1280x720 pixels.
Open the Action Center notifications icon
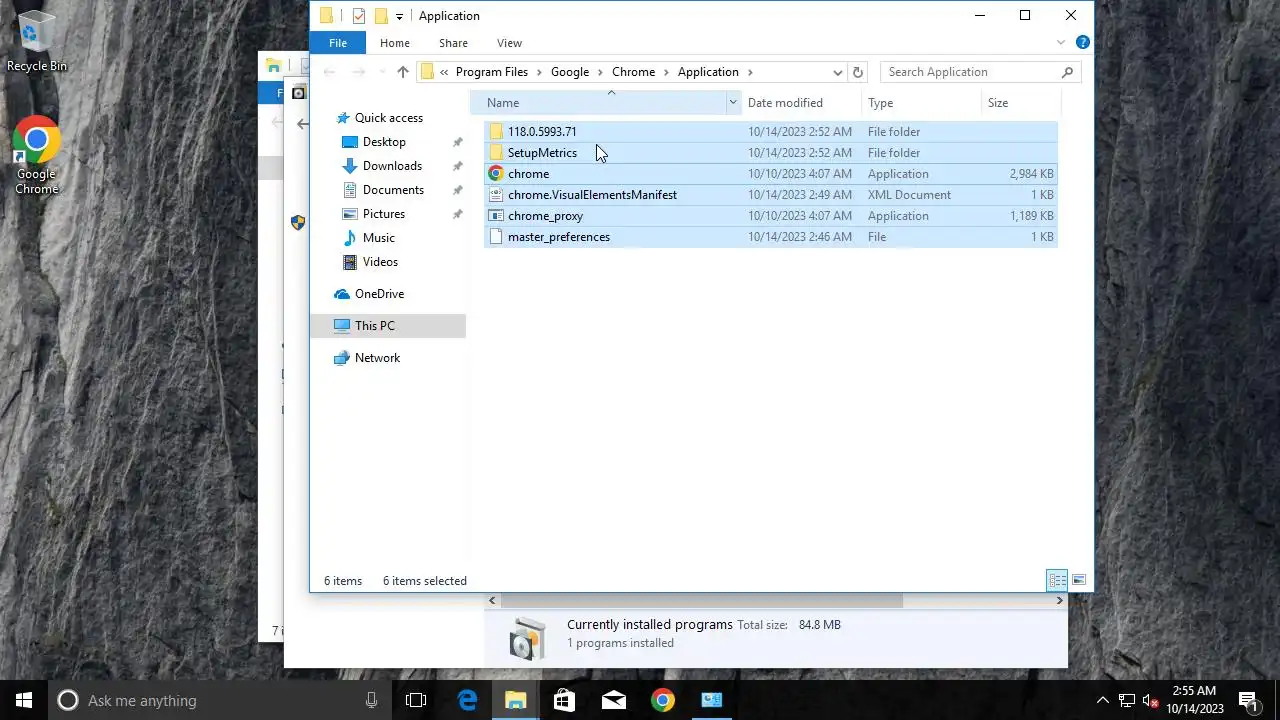click(x=1248, y=700)
